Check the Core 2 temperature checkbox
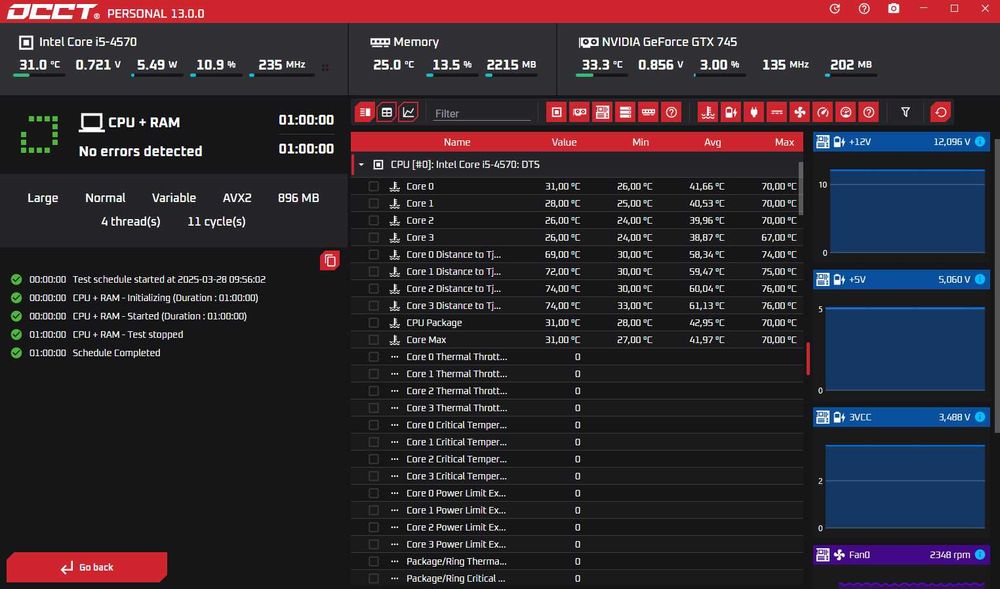 coord(374,221)
